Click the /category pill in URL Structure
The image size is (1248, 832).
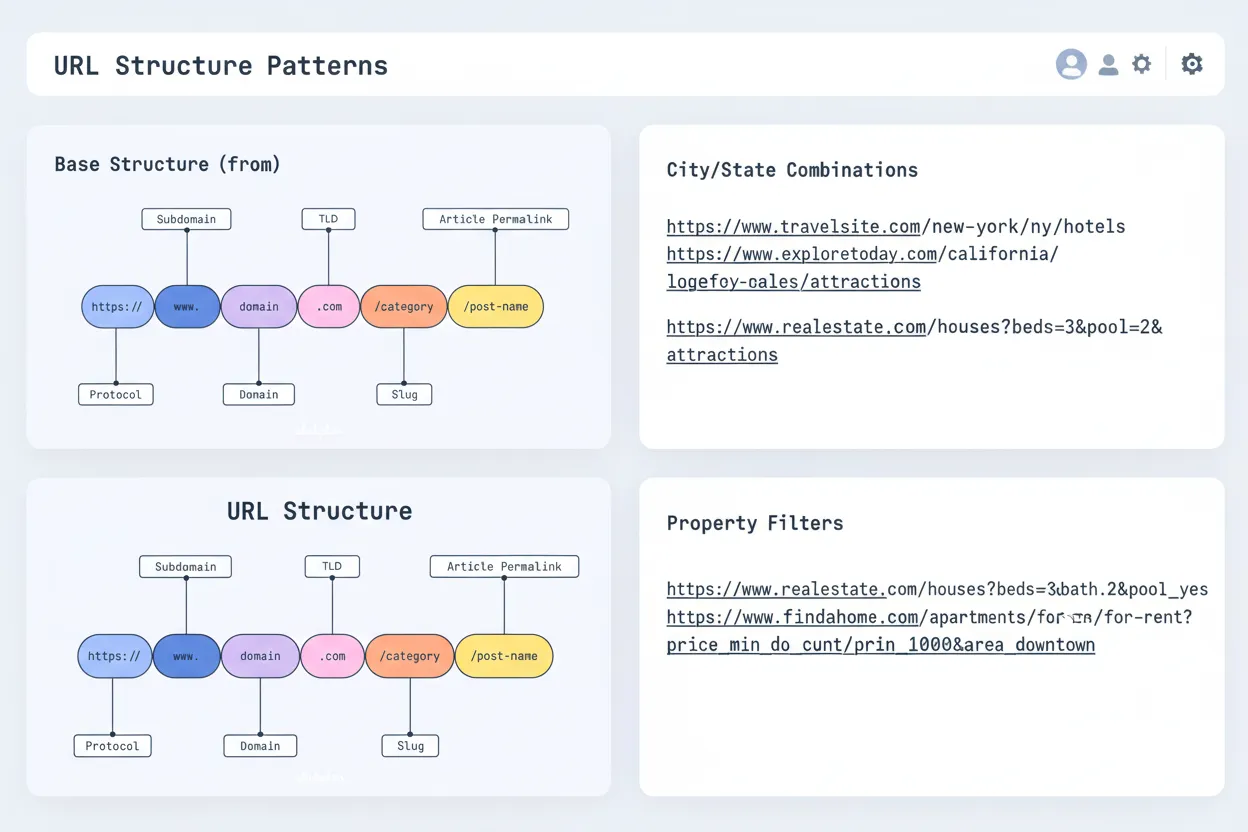(409, 656)
